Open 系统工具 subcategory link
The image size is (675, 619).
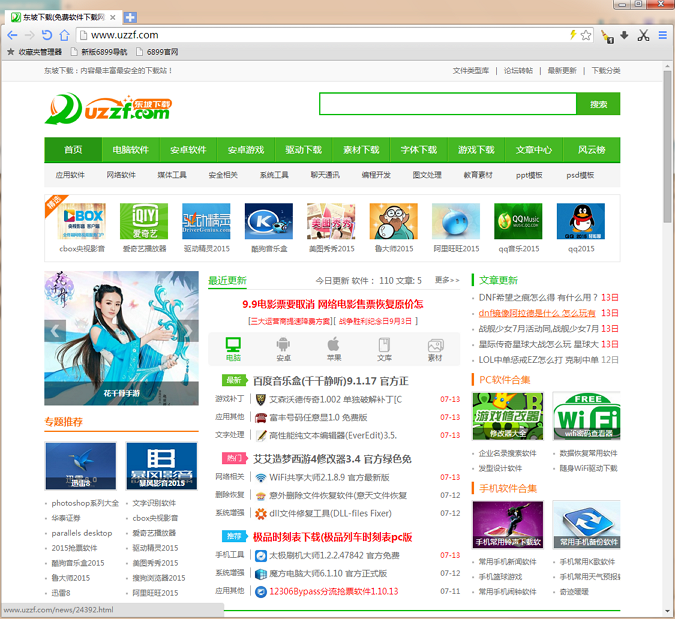coord(274,175)
